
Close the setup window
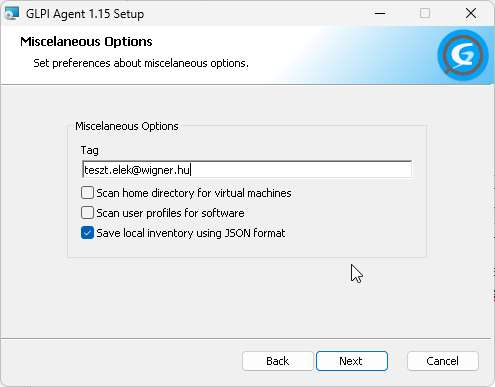pyautogui.click(x=471, y=14)
